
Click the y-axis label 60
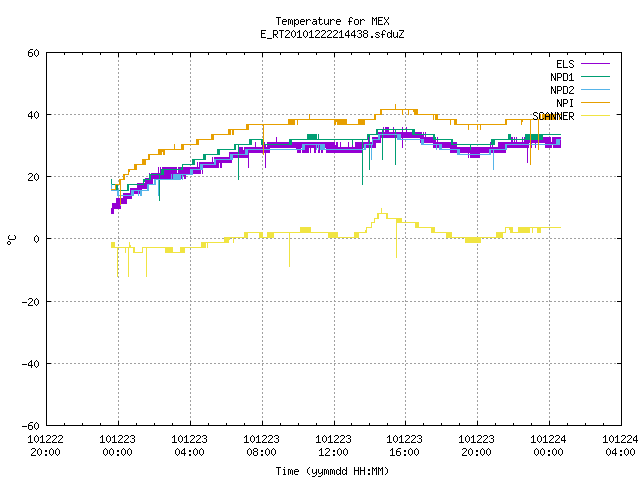(x=33, y=53)
